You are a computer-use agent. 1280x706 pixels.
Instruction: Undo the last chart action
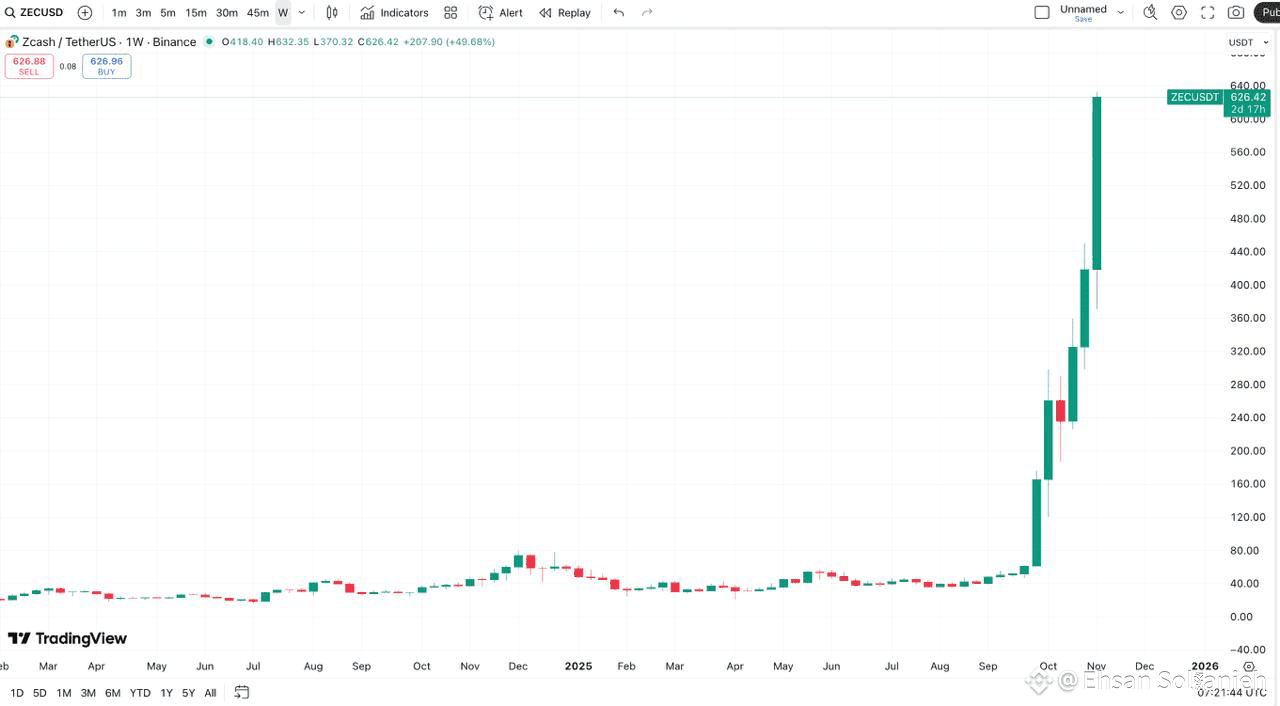619,13
